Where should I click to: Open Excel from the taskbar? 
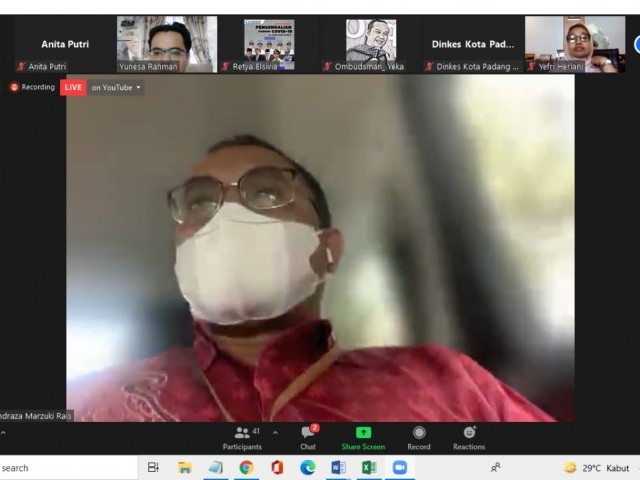click(368, 467)
